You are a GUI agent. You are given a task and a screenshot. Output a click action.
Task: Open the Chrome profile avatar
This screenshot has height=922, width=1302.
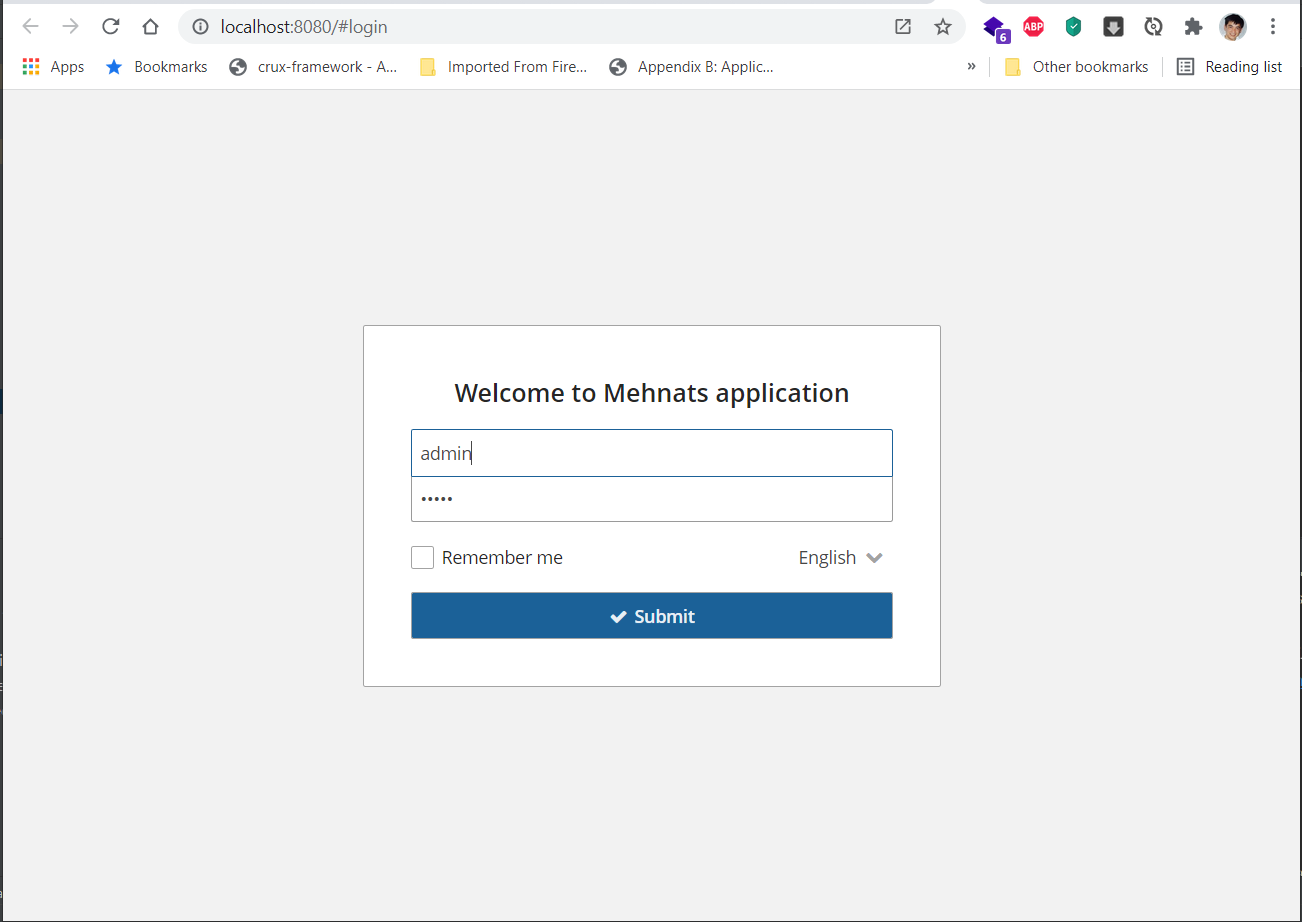(1233, 27)
